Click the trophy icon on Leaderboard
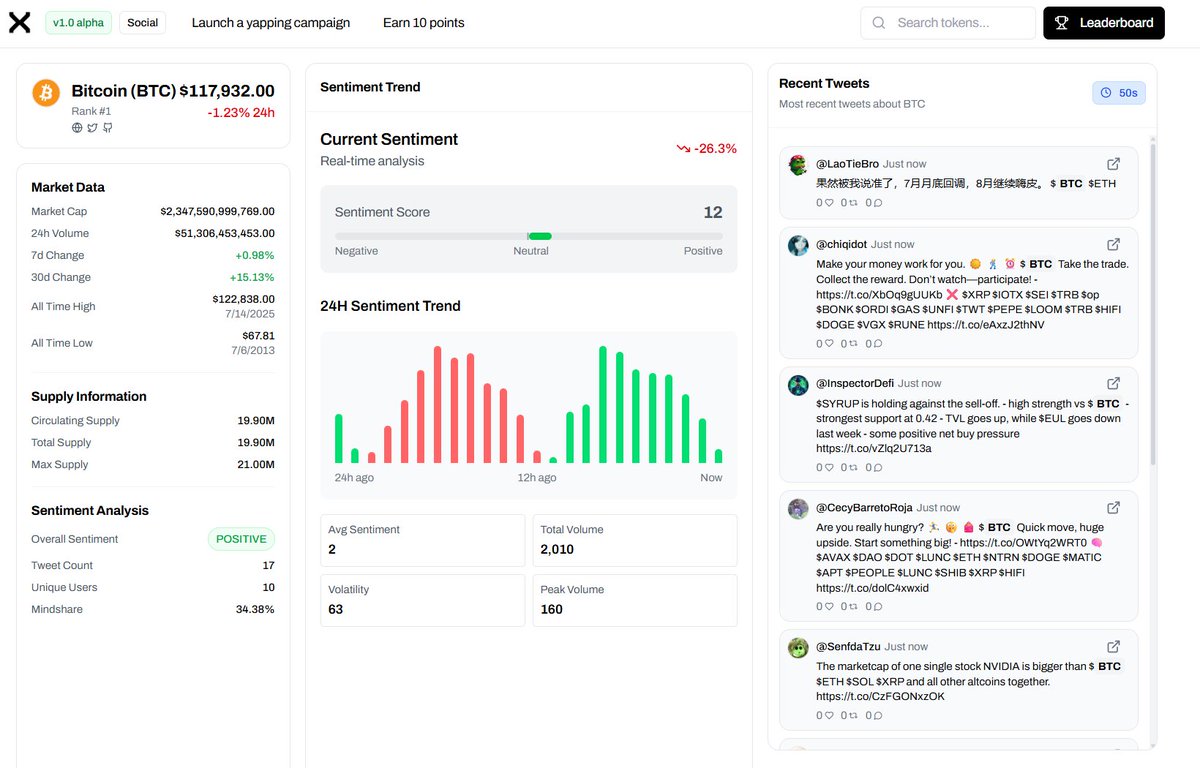This screenshot has width=1200, height=768. 1062,23
